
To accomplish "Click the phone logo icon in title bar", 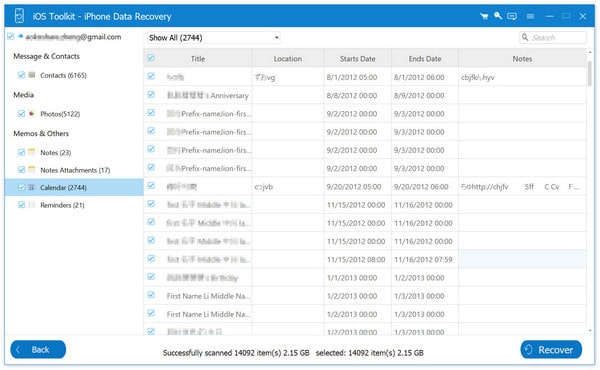I will [x=19, y=16].
